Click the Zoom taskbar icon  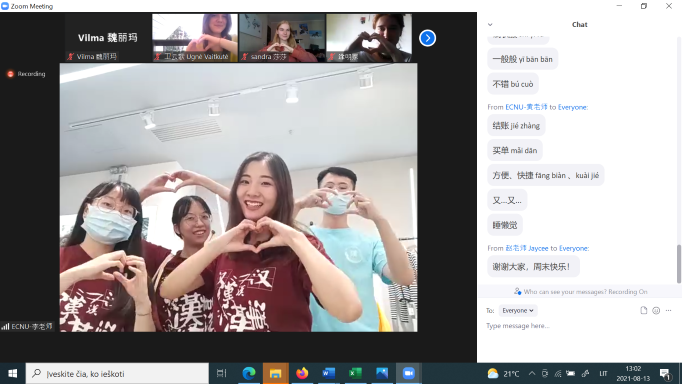pyautogui.click(x=408, y=374)
